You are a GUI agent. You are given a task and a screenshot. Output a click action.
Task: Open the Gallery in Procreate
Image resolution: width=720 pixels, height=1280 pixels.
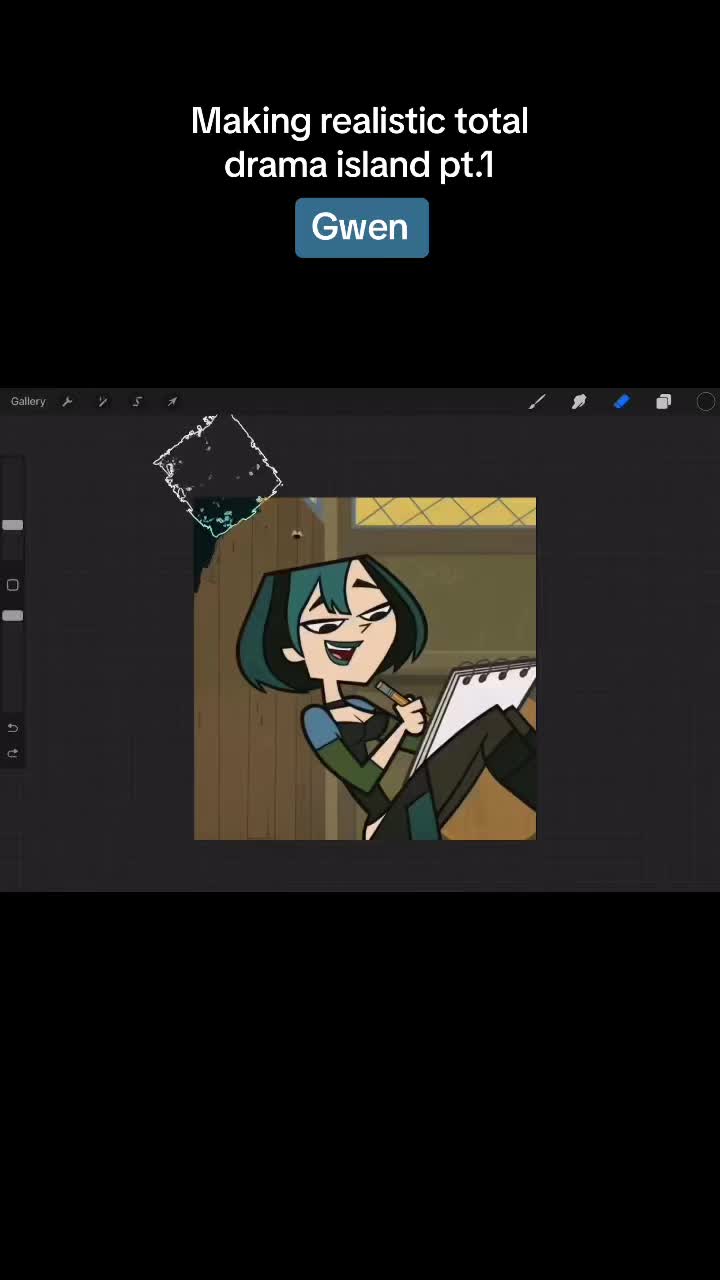[28, 401]
